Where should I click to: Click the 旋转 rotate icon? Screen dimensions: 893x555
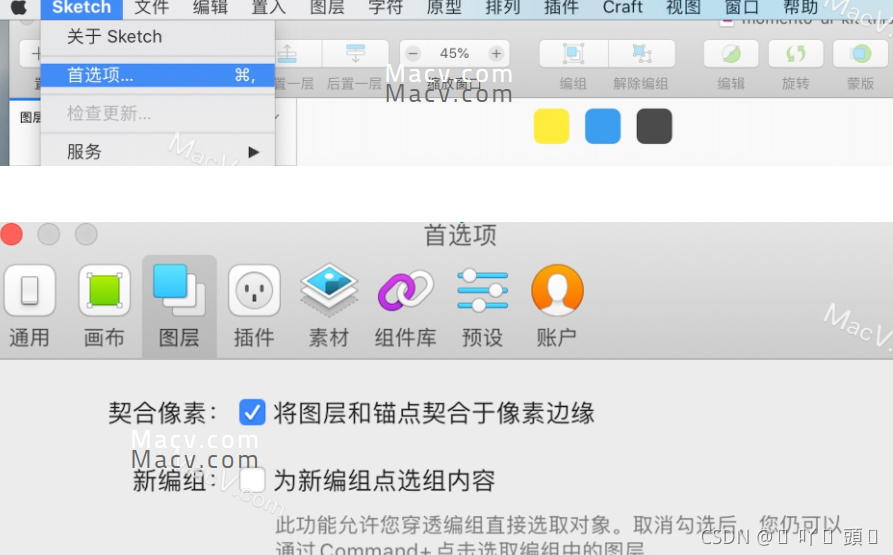pos(796,54)
